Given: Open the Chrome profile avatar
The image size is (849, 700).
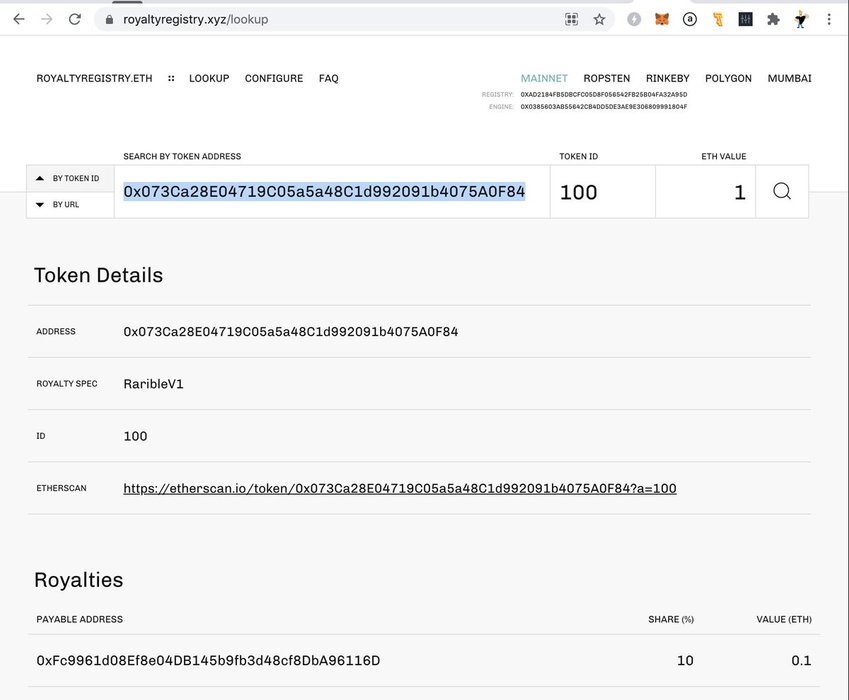Looking at the screenshot, I should [801, 19].
